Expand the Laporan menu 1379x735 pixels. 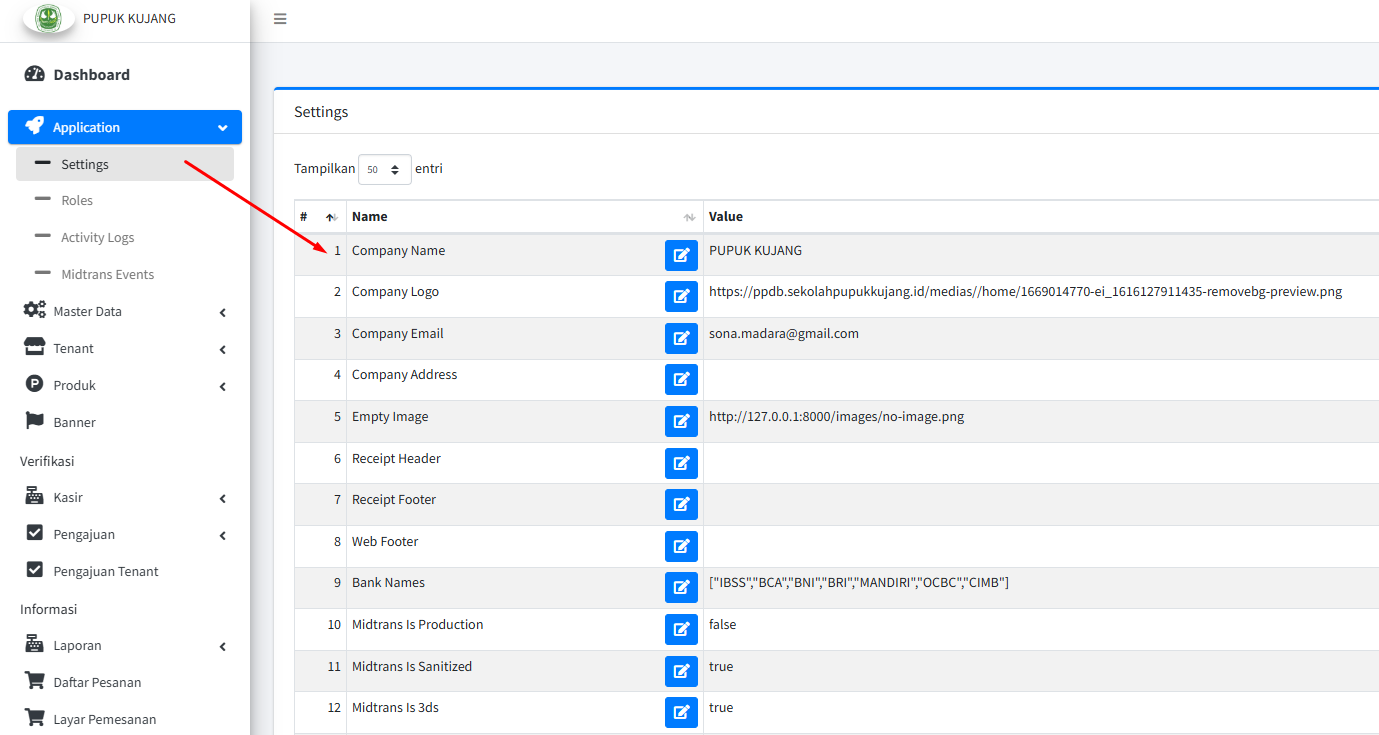point(125,645)
